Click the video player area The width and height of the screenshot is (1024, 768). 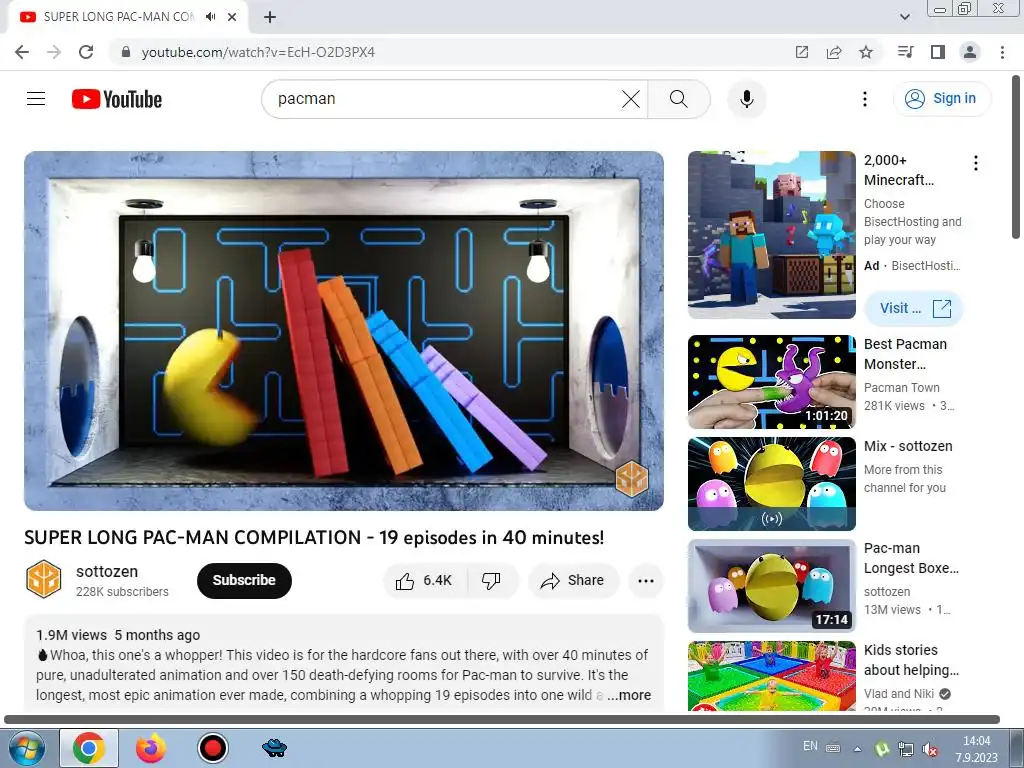click(x=344, y=331)
